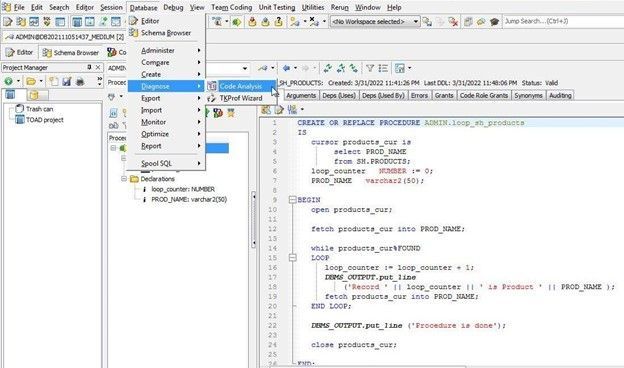Switch to the Schema Browser window tab

coord(70,52)
